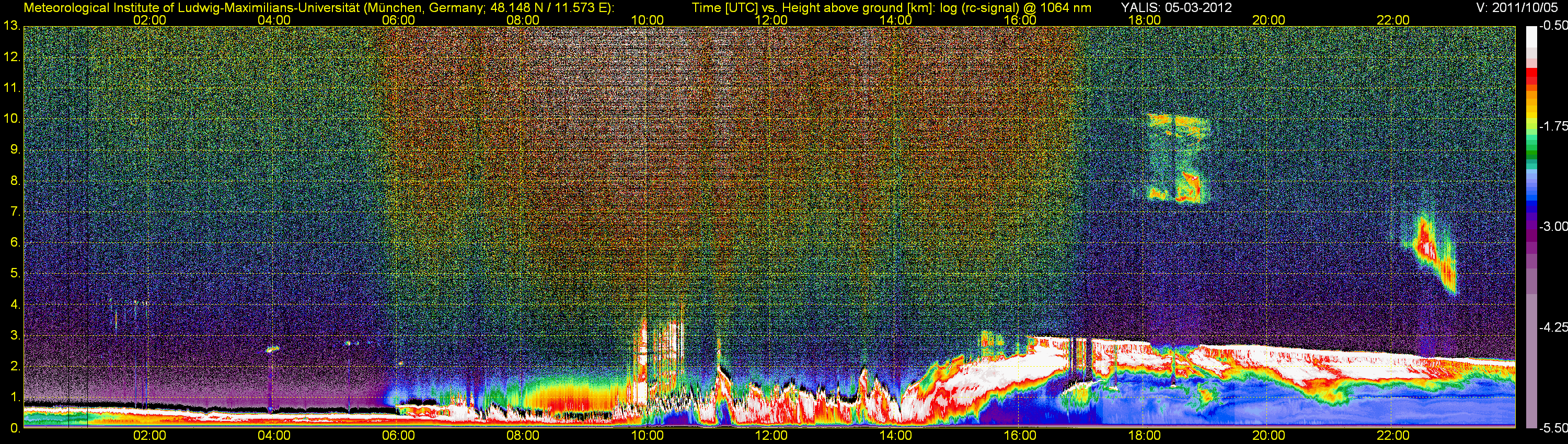Click the 13 km height axis label
This screenshot has width=1568, height=444.
pyautogui.click(x=11, y=26)
